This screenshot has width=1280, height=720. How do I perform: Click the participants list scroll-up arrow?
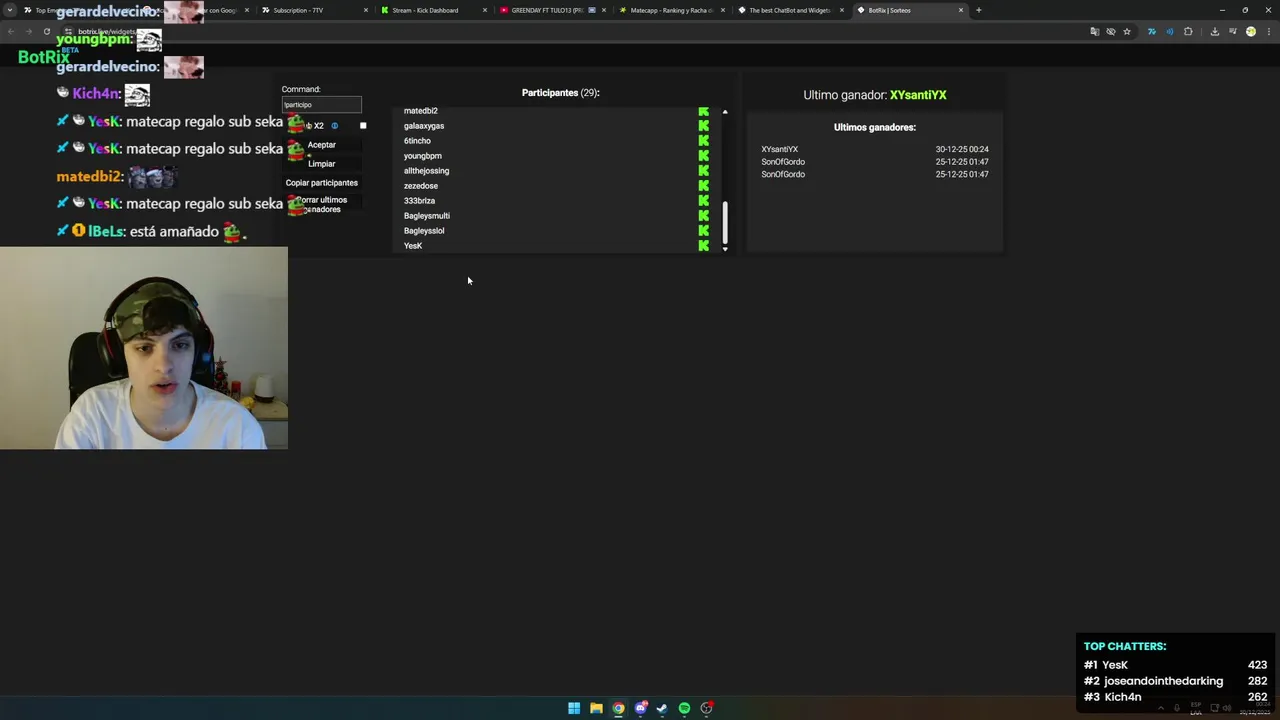pos(725,112)
